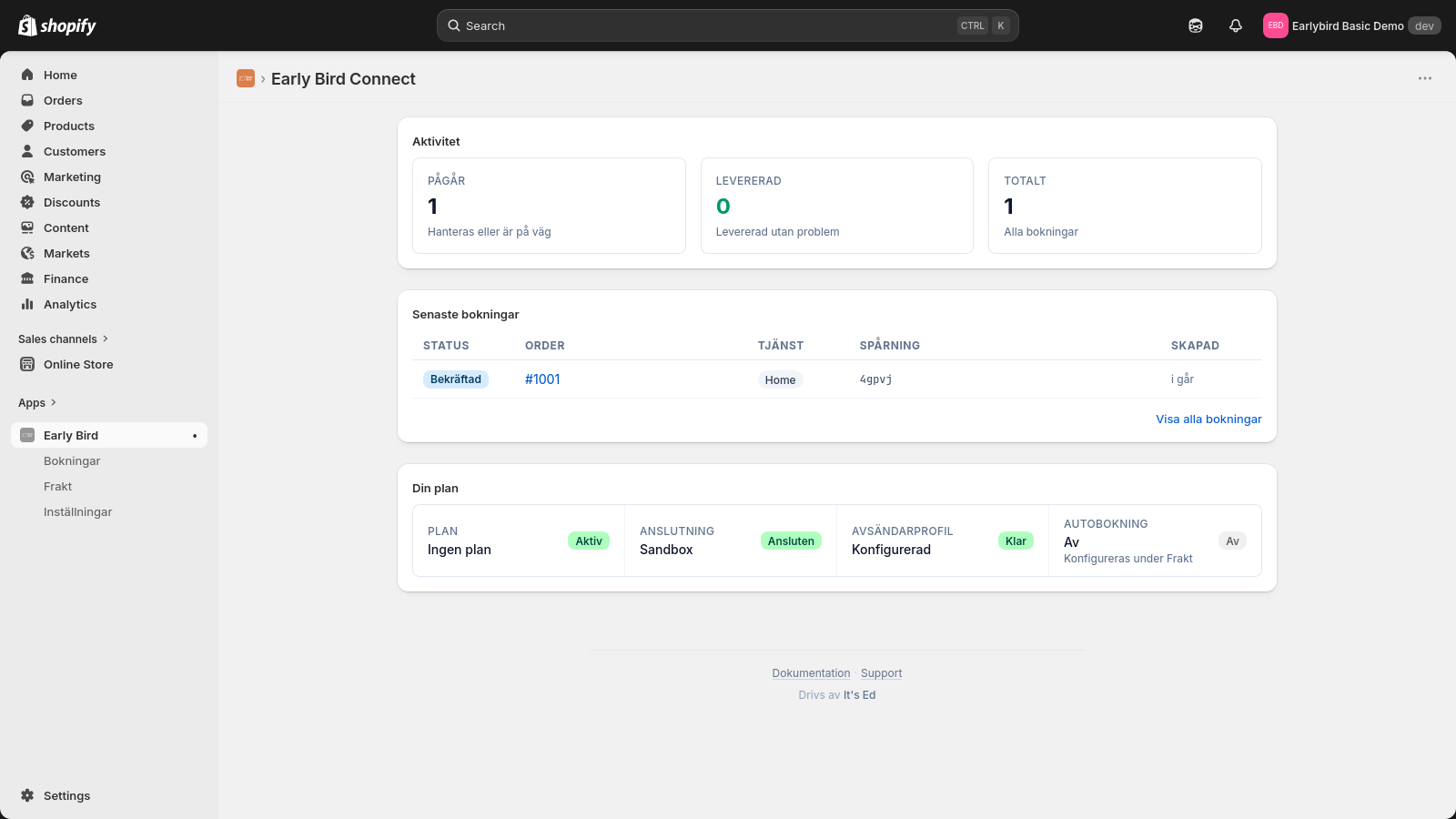1456x819 pixels.
Task: Click the Home service tag
Action: click(x=780, y=380)
